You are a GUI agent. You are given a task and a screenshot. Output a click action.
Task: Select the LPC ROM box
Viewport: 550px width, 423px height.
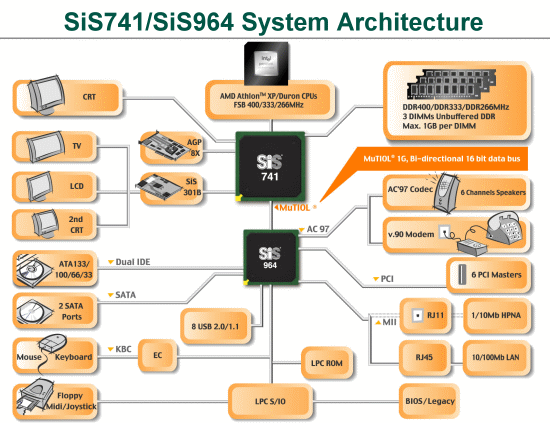tap(327, 363)
